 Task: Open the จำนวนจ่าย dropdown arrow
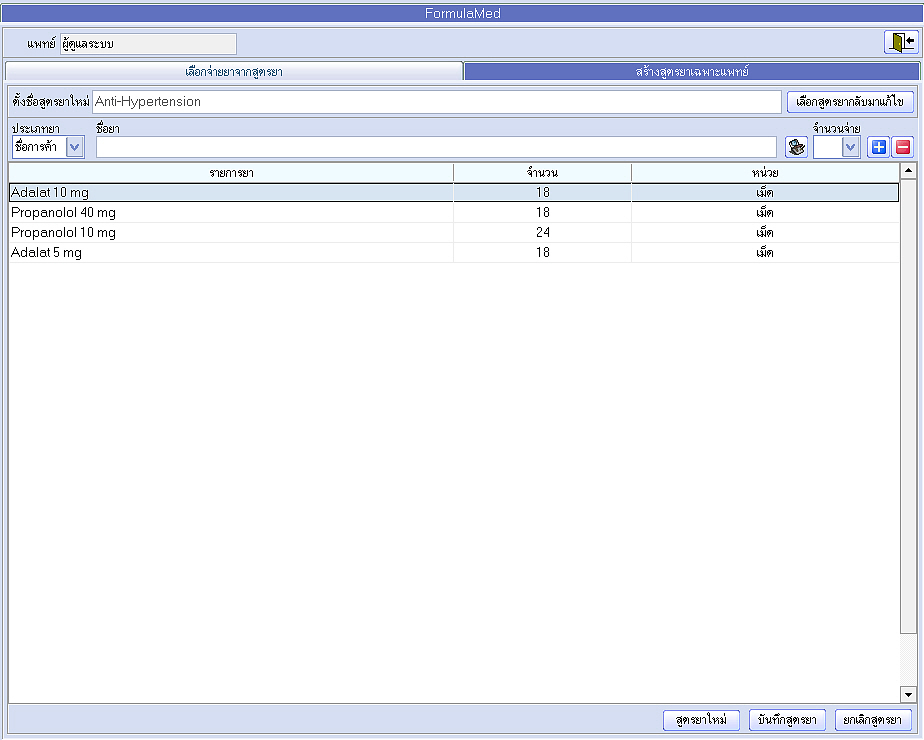(x=850, y=147)
